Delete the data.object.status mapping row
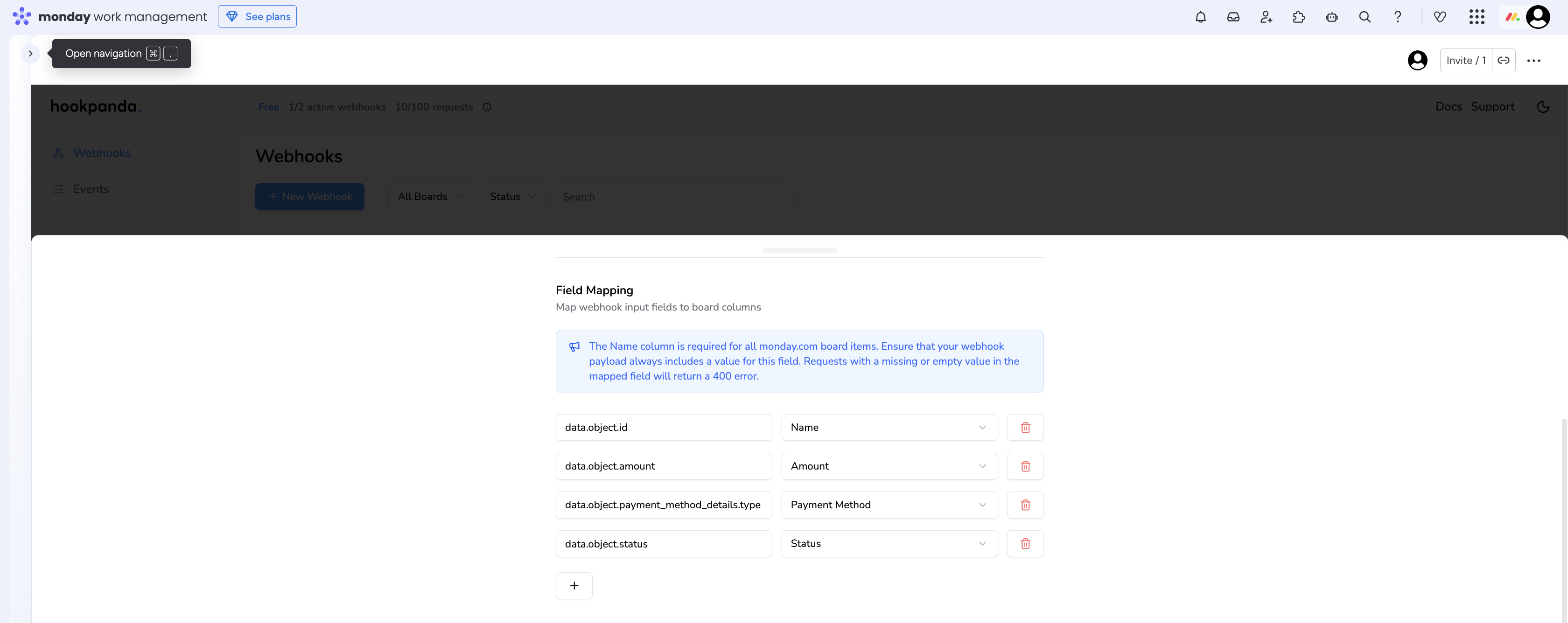 coord(1025,543)
